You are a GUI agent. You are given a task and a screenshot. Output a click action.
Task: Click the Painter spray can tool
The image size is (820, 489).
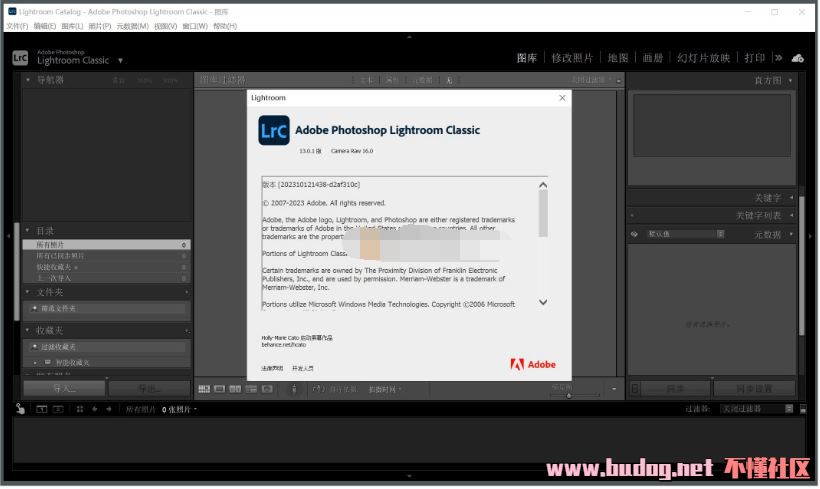pyautogui.click(x=294, y=390)
